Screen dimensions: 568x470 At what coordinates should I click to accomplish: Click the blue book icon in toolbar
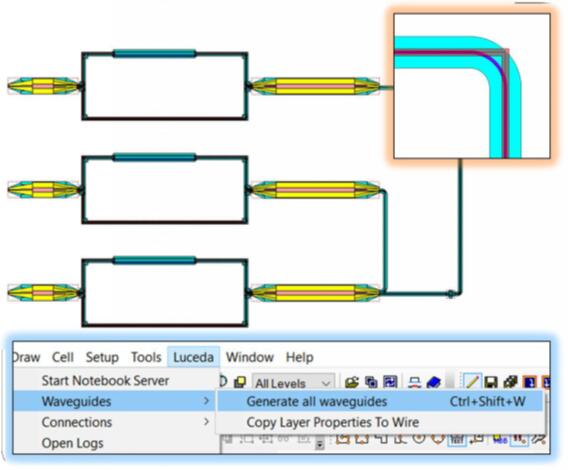pos(434,382)
